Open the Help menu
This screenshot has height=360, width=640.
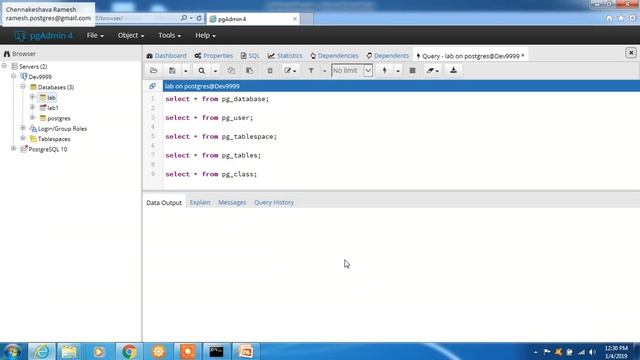205,36
